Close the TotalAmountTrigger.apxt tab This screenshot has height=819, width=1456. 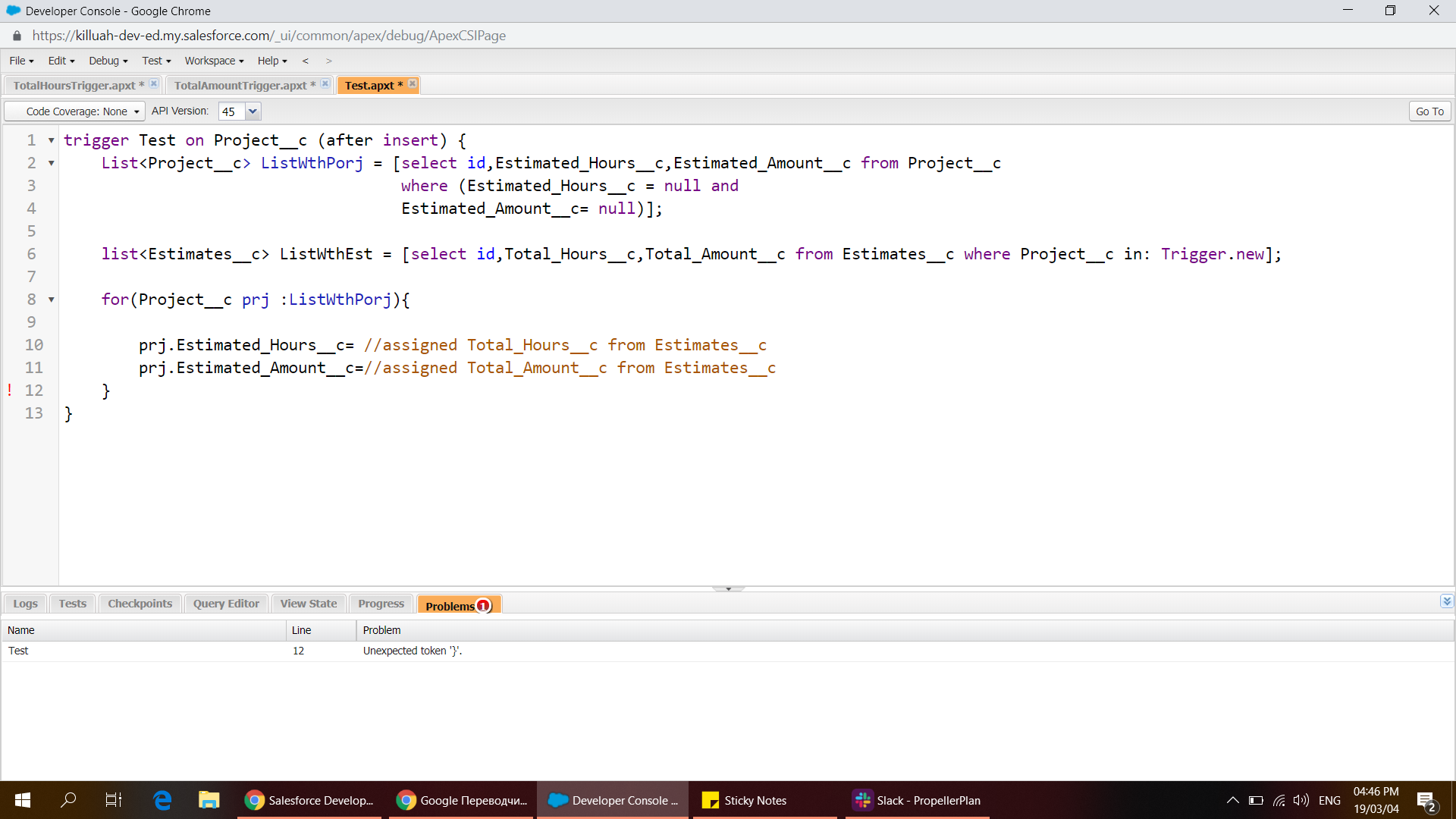(325, 84)
